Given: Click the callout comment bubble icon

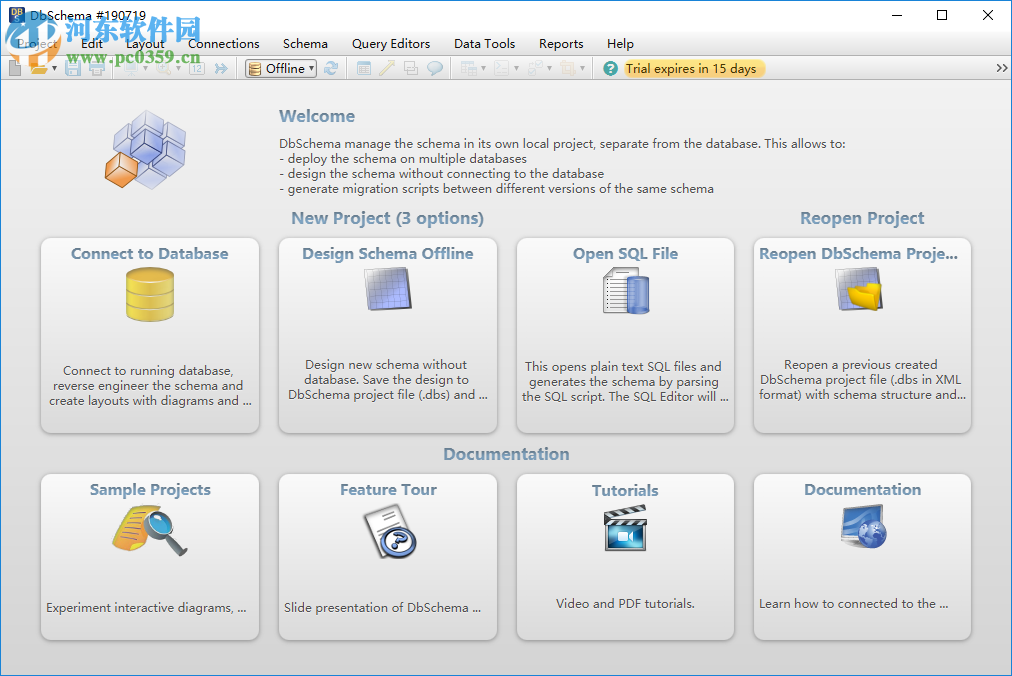Looking at the screenshot, I should click(435, 68).
